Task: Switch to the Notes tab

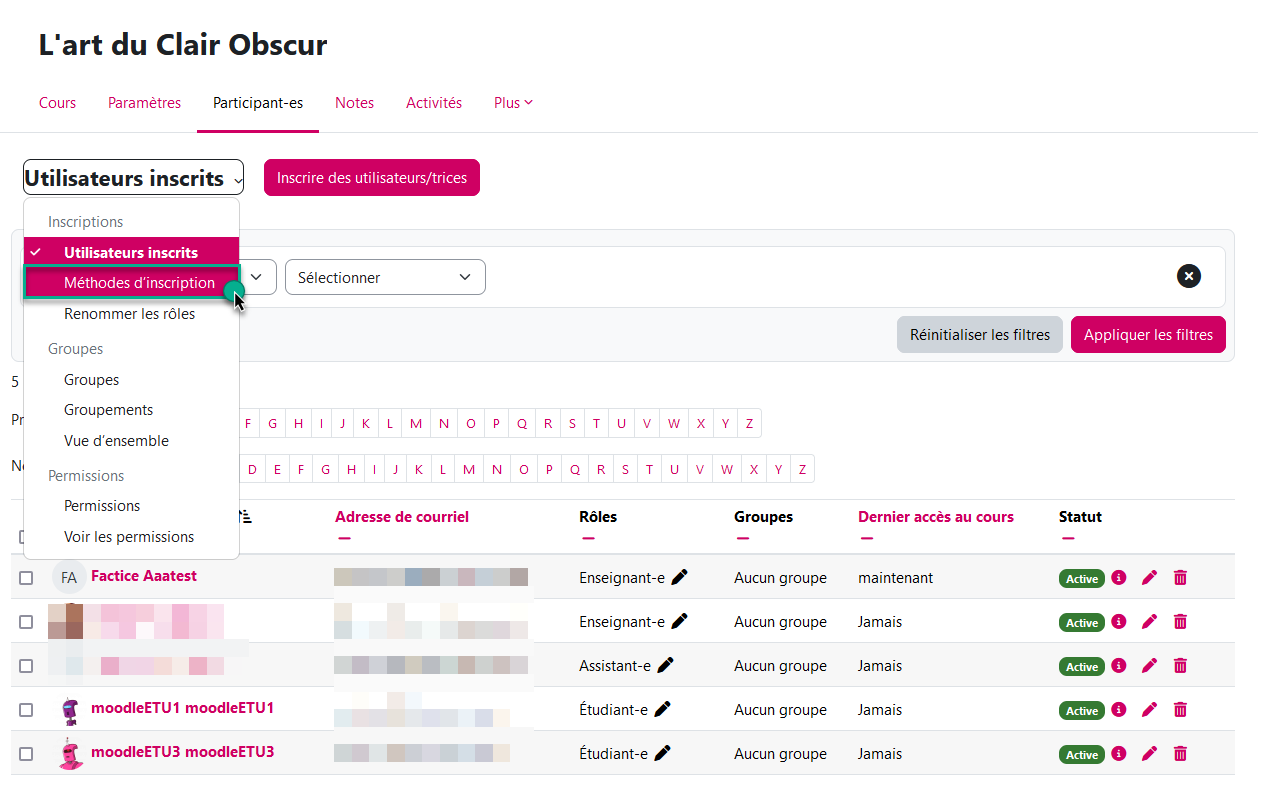Action: coord(354,102)
